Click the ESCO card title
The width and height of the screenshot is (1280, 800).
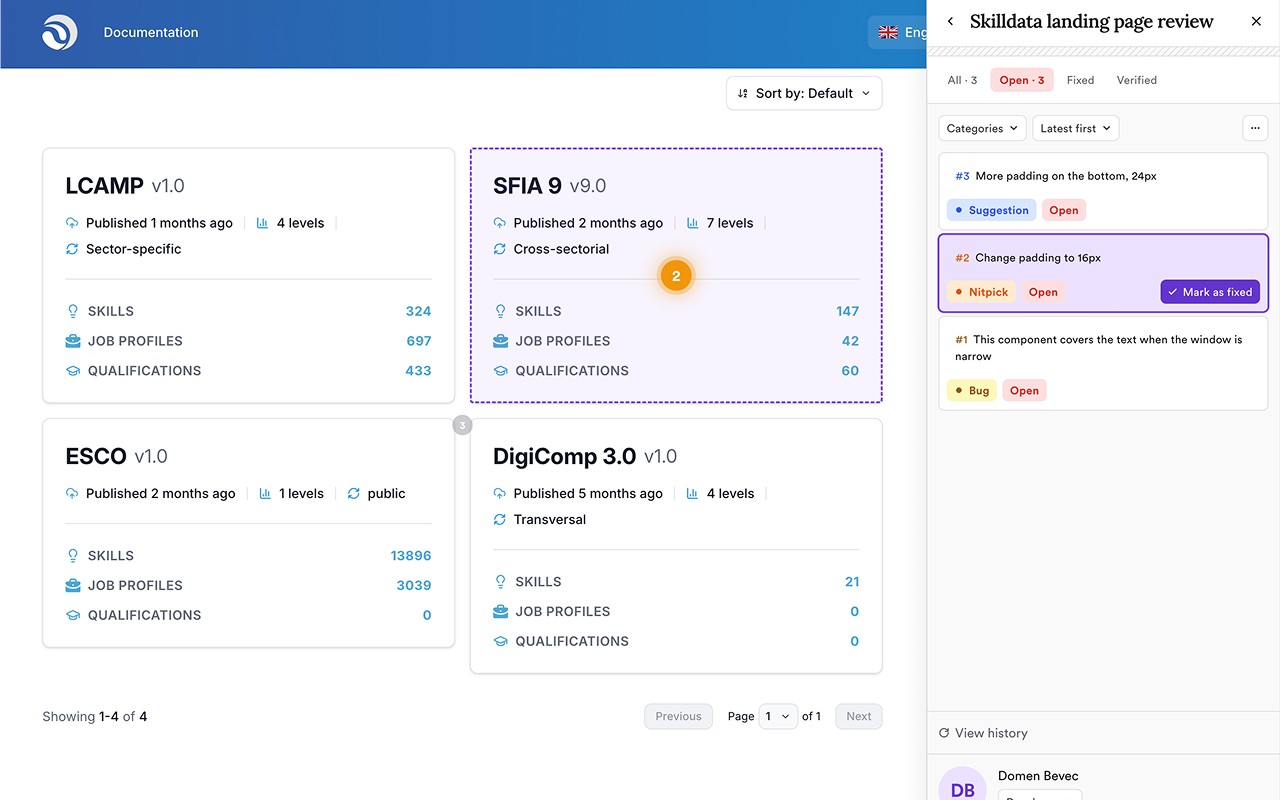point(96,456)
